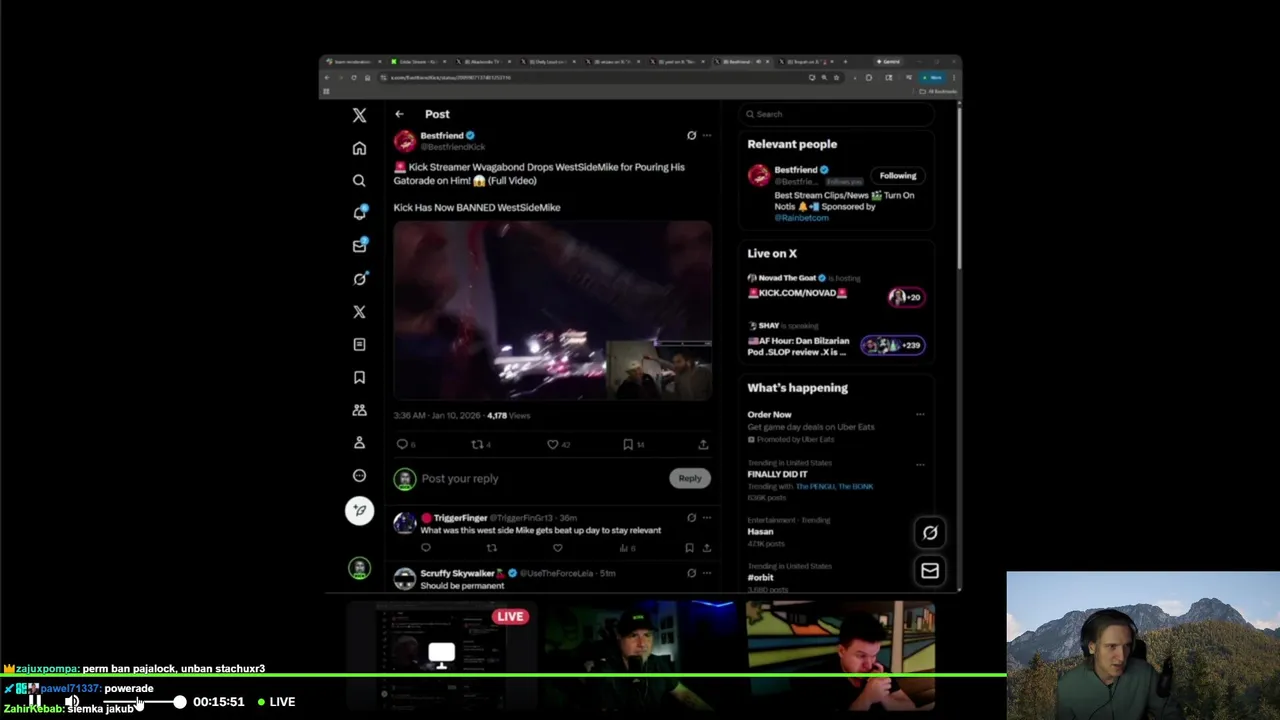Click the repost icon under the main post
1280x720 pixels.
[477, 444]
